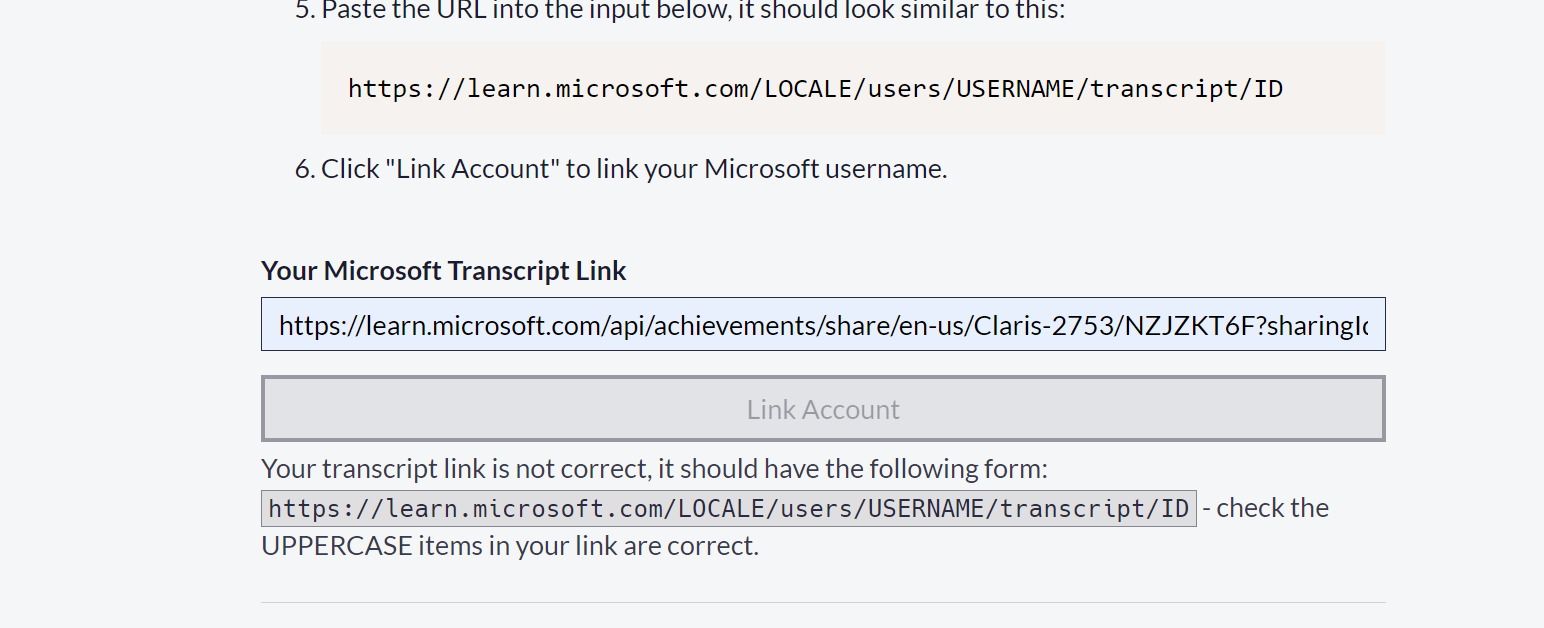1544x628 pixels.
Task: Click "LOCALE" in the step 5 example URL
Action: pyautogui.click(x=806, y=89)
